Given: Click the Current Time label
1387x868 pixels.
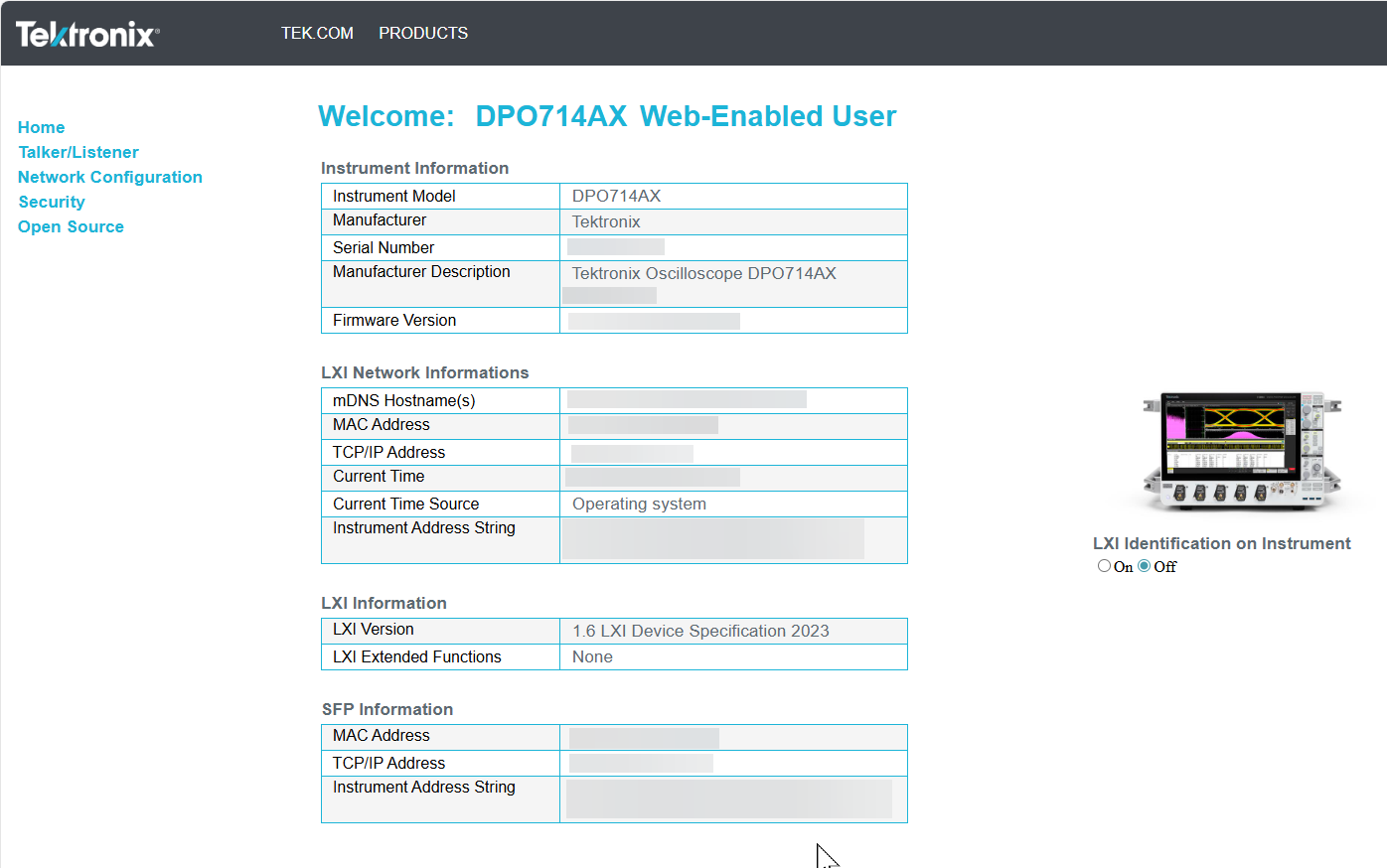Looking at the screenshot, I should coord(379,476).
